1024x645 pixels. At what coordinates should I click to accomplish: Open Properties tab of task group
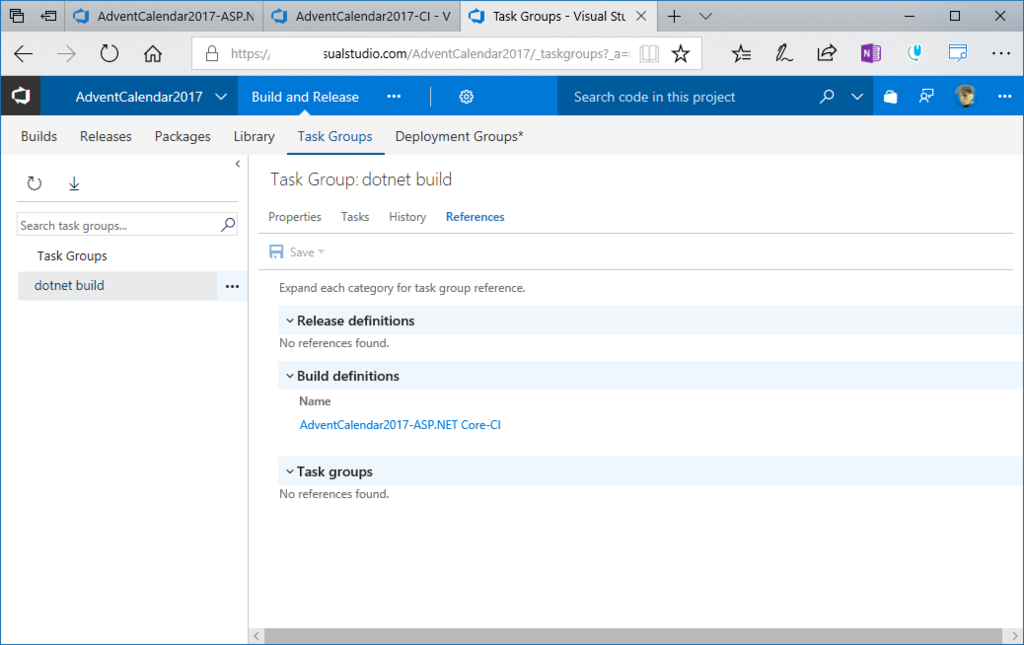tap(295, 217)
